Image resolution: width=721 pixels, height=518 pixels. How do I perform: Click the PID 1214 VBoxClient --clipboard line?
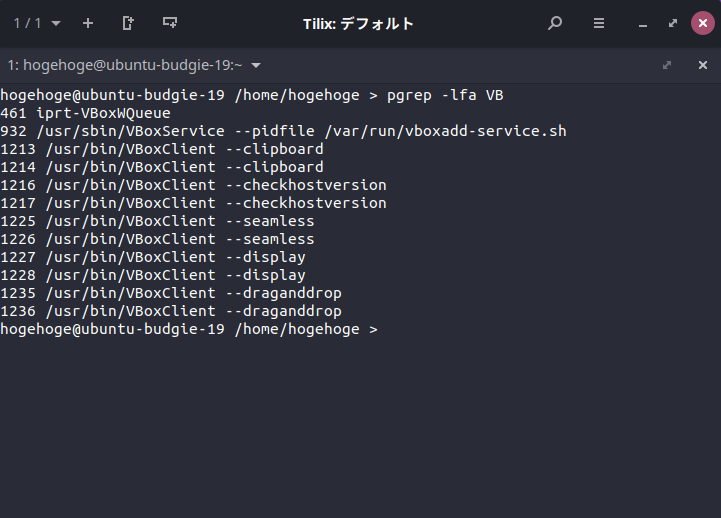(162, 167)
